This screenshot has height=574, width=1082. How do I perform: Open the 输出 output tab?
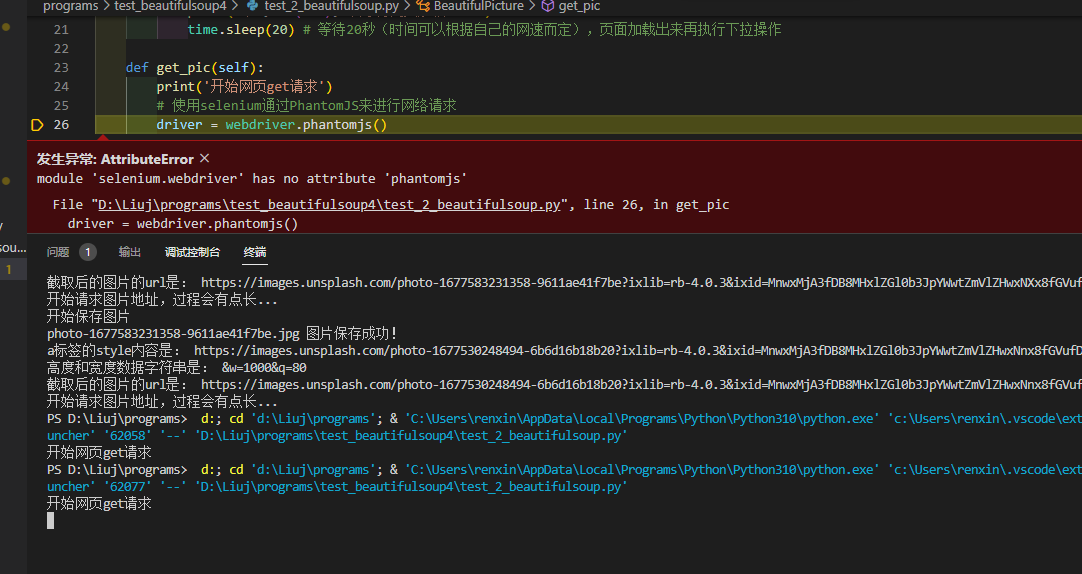pyautogui.click(x=130, y=252)
